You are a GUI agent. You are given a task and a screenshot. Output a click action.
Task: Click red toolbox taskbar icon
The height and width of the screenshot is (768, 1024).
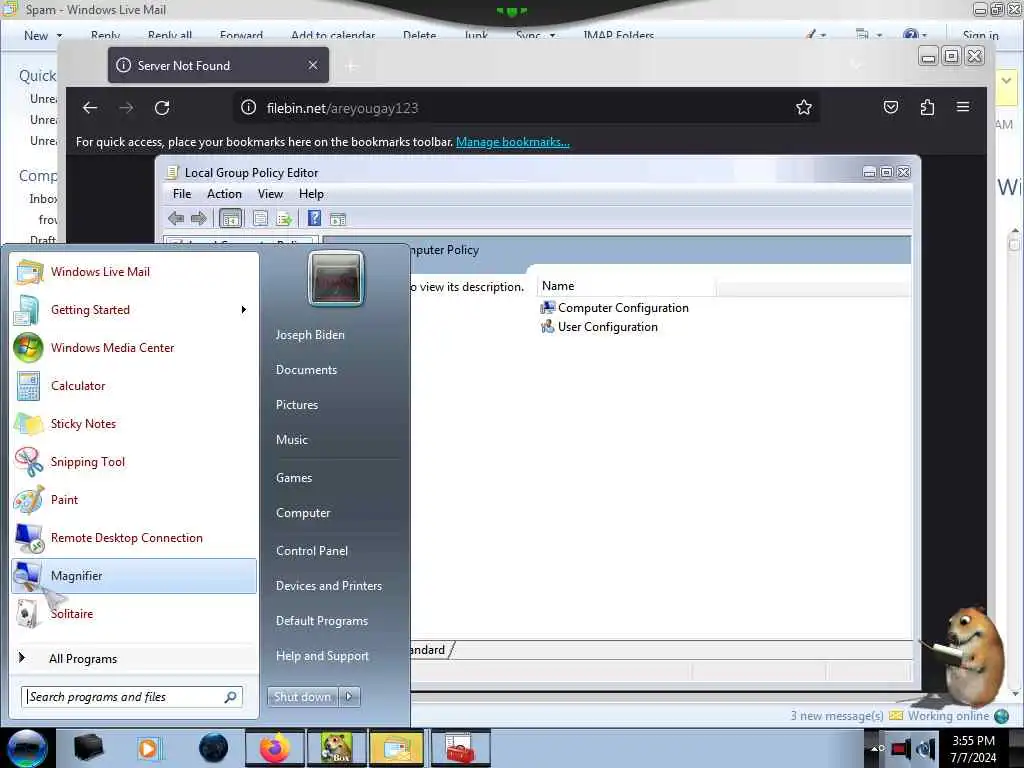[460, 748]
